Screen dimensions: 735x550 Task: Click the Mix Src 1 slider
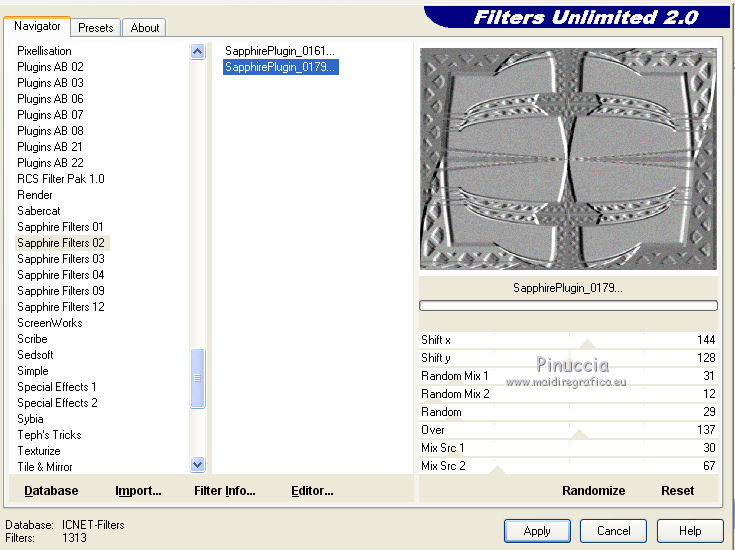pyautogui.click(x=568, y=448)
